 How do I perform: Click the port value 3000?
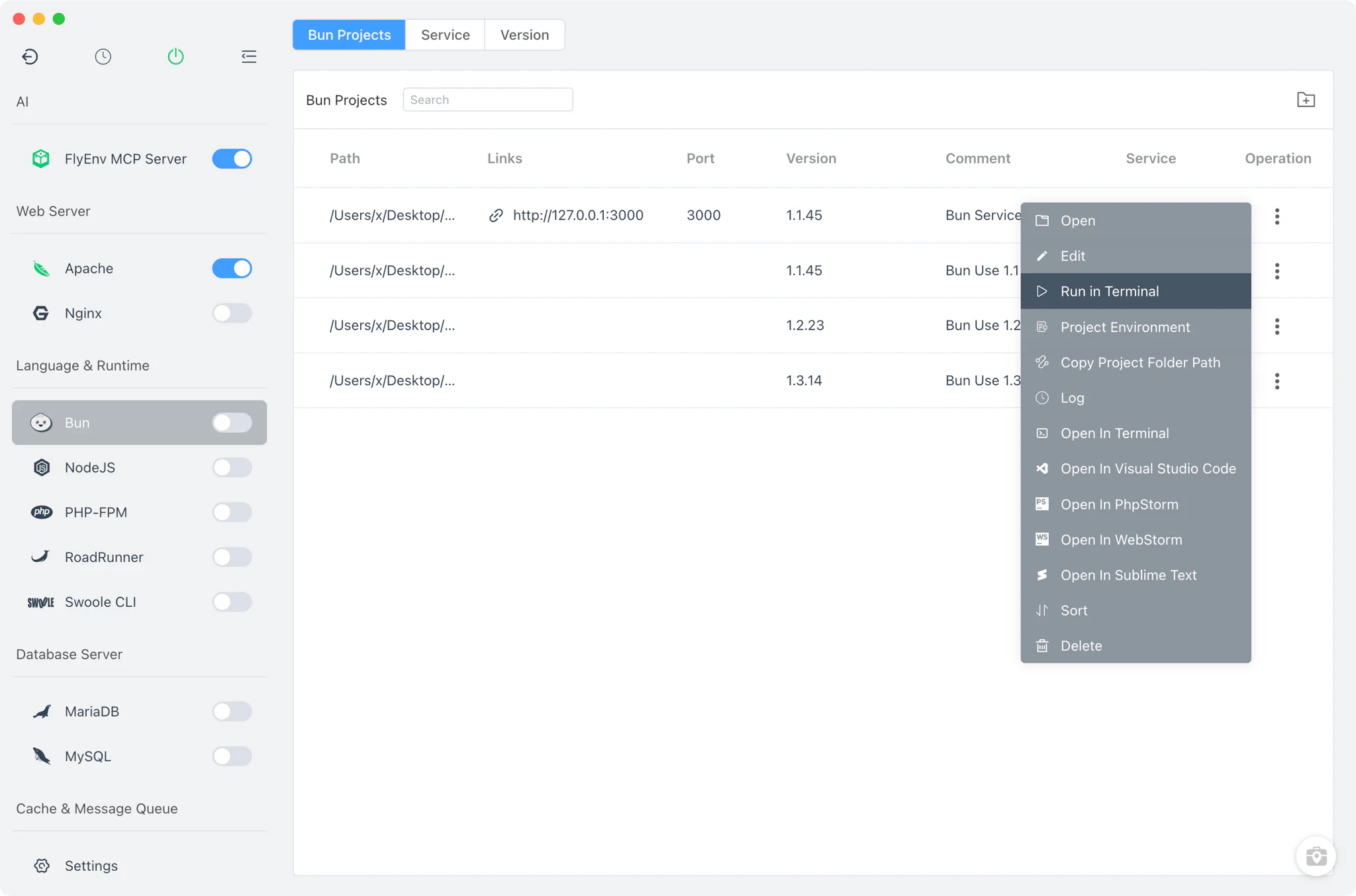pos(703,215)
